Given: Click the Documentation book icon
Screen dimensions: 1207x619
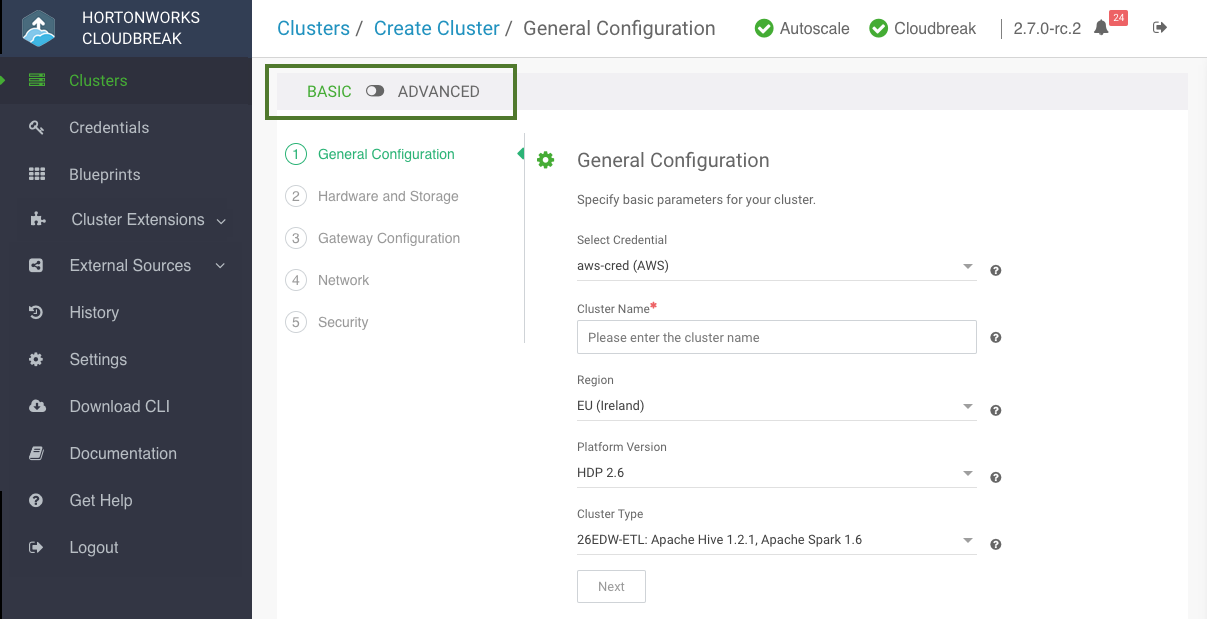Looking at the screenshot, I should click(36, 453).
